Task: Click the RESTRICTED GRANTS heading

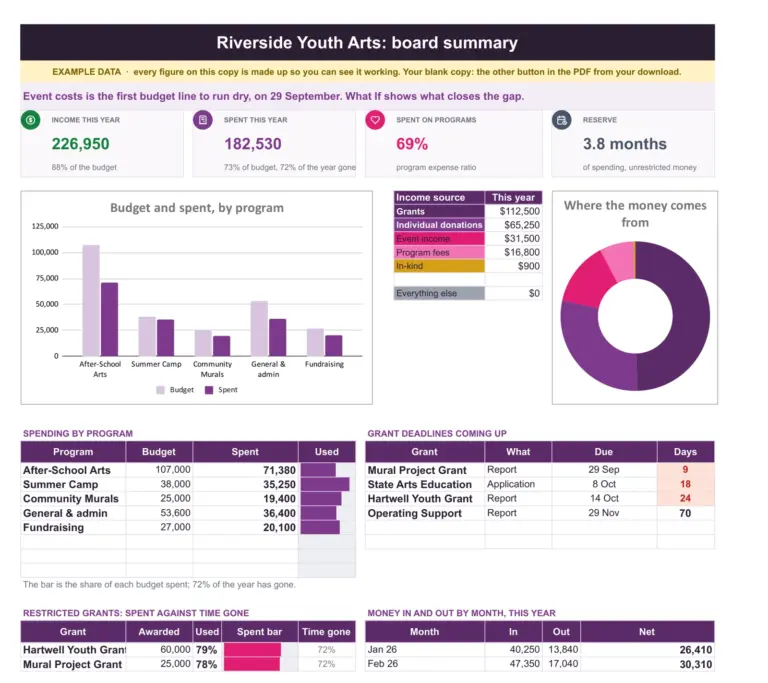Action: coord(136,613)
